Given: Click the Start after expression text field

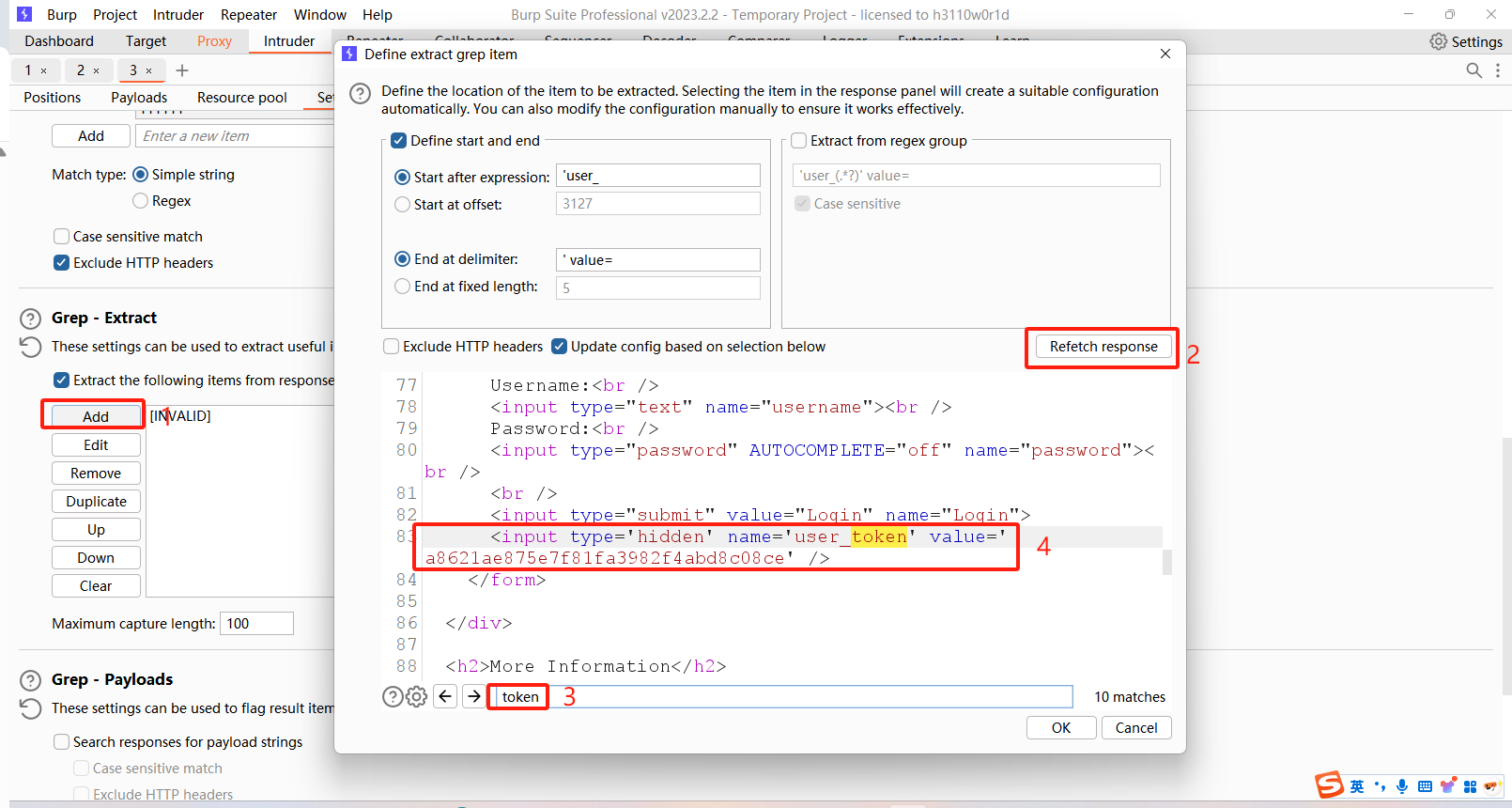Looking at the screenshot, I should [x=658, y=176].
